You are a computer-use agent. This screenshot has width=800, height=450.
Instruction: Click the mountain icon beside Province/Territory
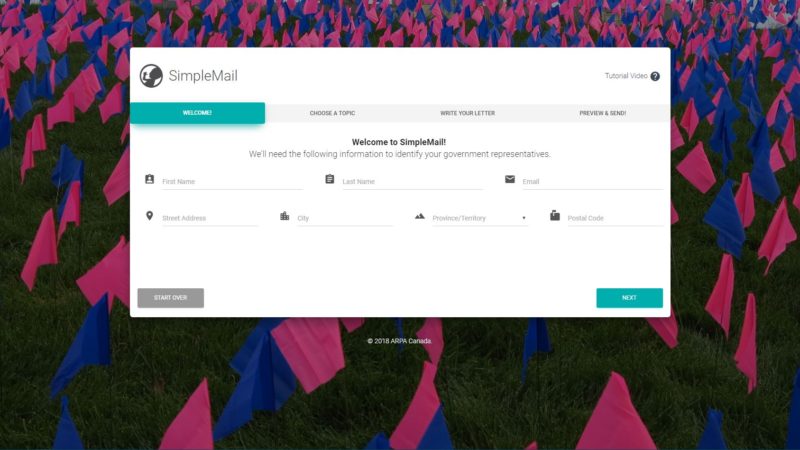pyautogui.click(x=419, y=216)
